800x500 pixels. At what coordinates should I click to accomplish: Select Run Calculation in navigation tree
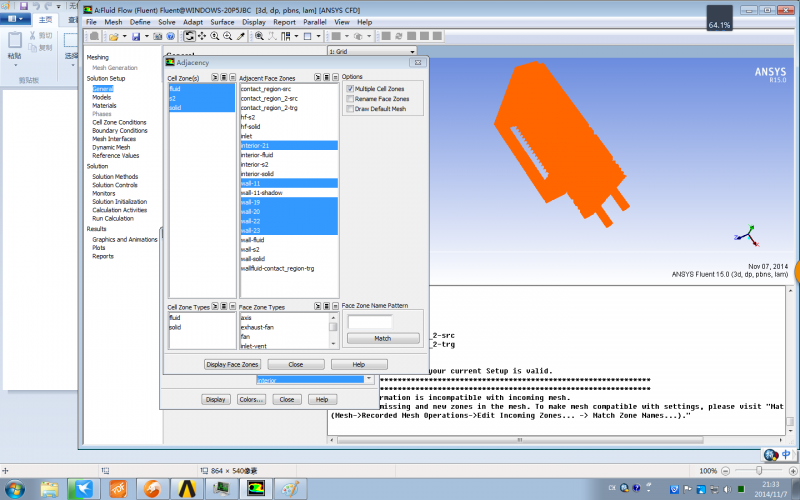point(113,218)
